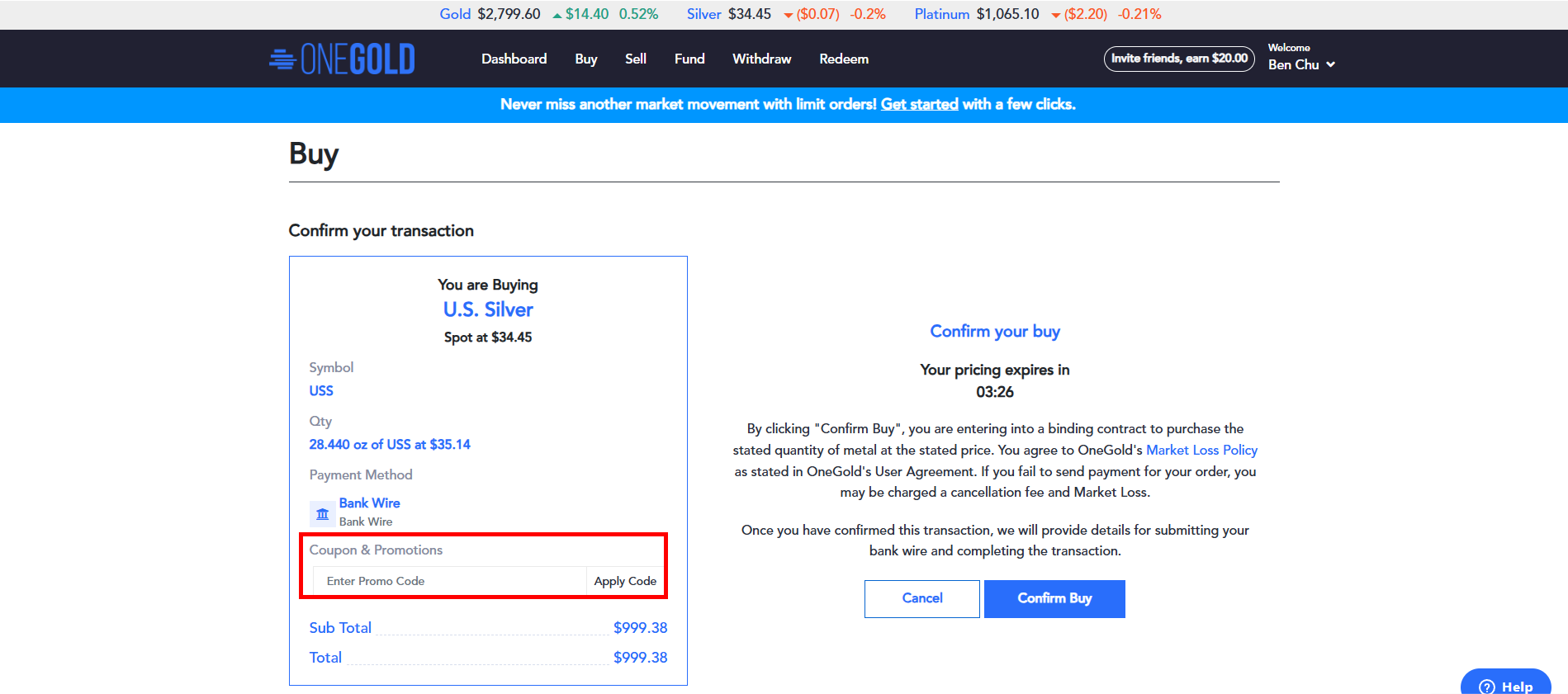
Task: Open the Withdraw nav item
Action: pyautogui.click(x=761, y=59)
